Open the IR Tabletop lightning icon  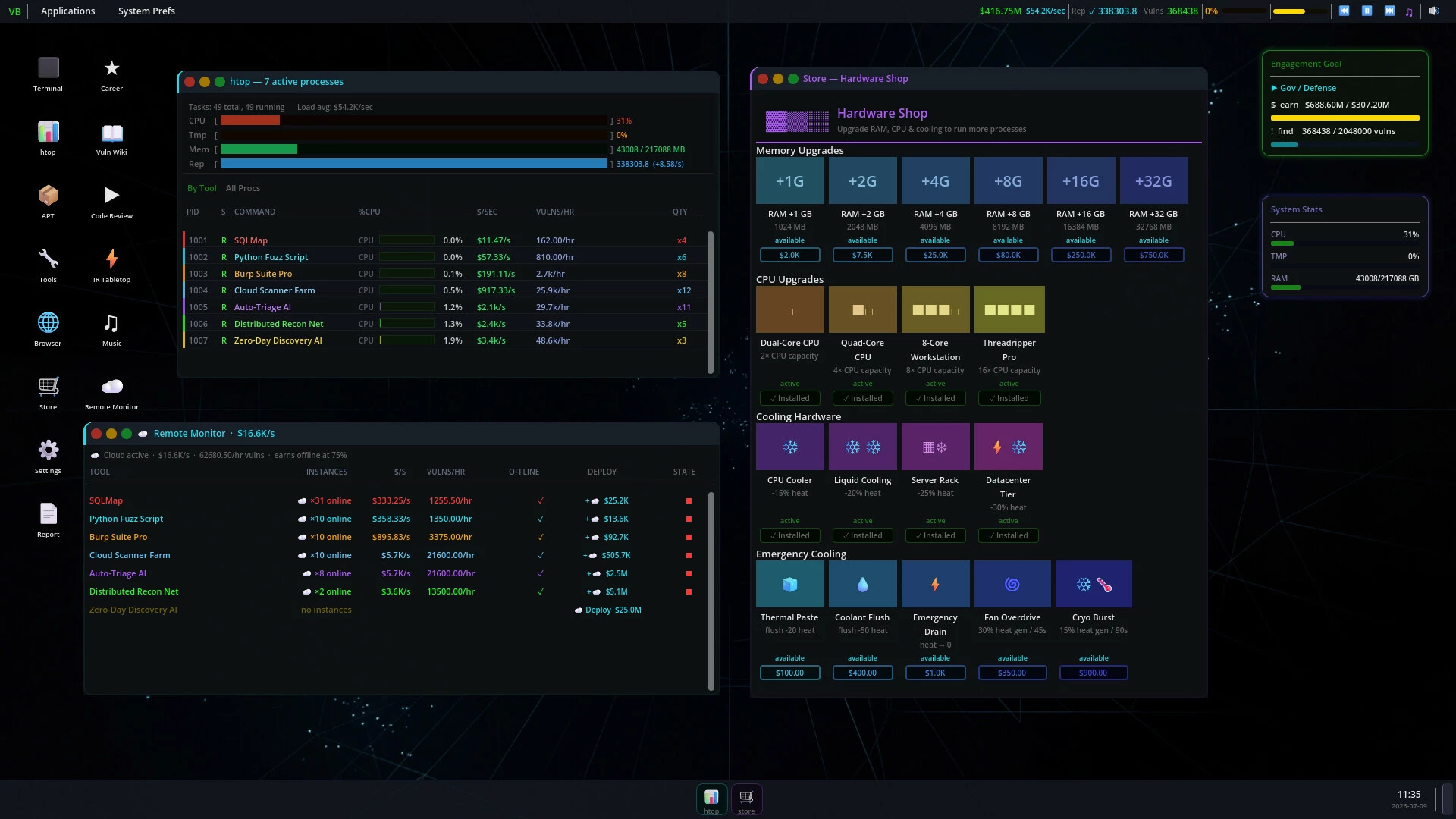tap(111, 265)
